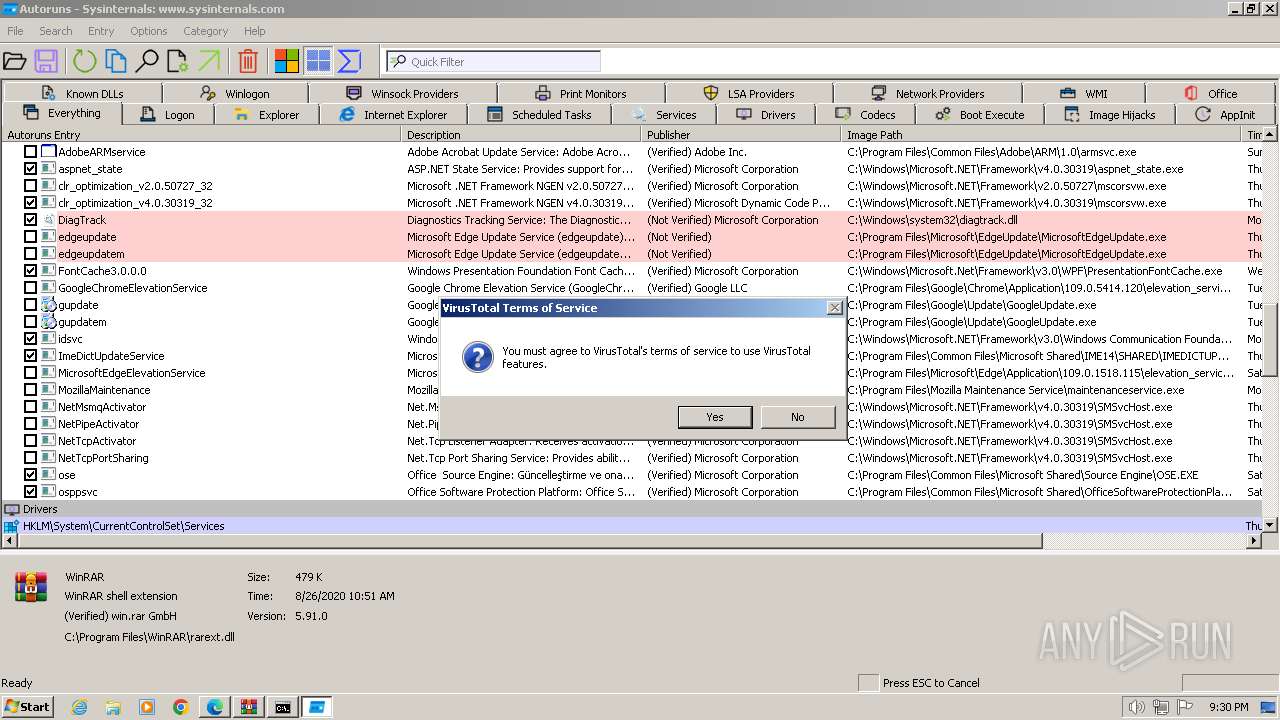Uncheck FontCache3.0.0.0 entry

(x=30, y=271)
